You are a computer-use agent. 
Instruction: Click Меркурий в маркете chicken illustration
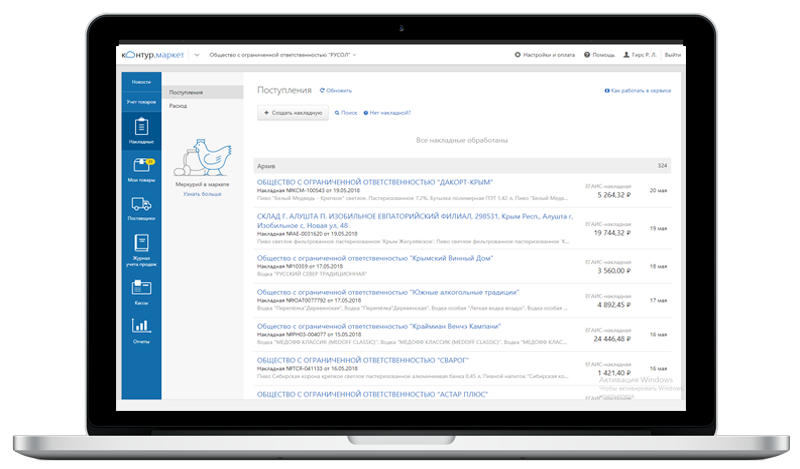point(203,157)
